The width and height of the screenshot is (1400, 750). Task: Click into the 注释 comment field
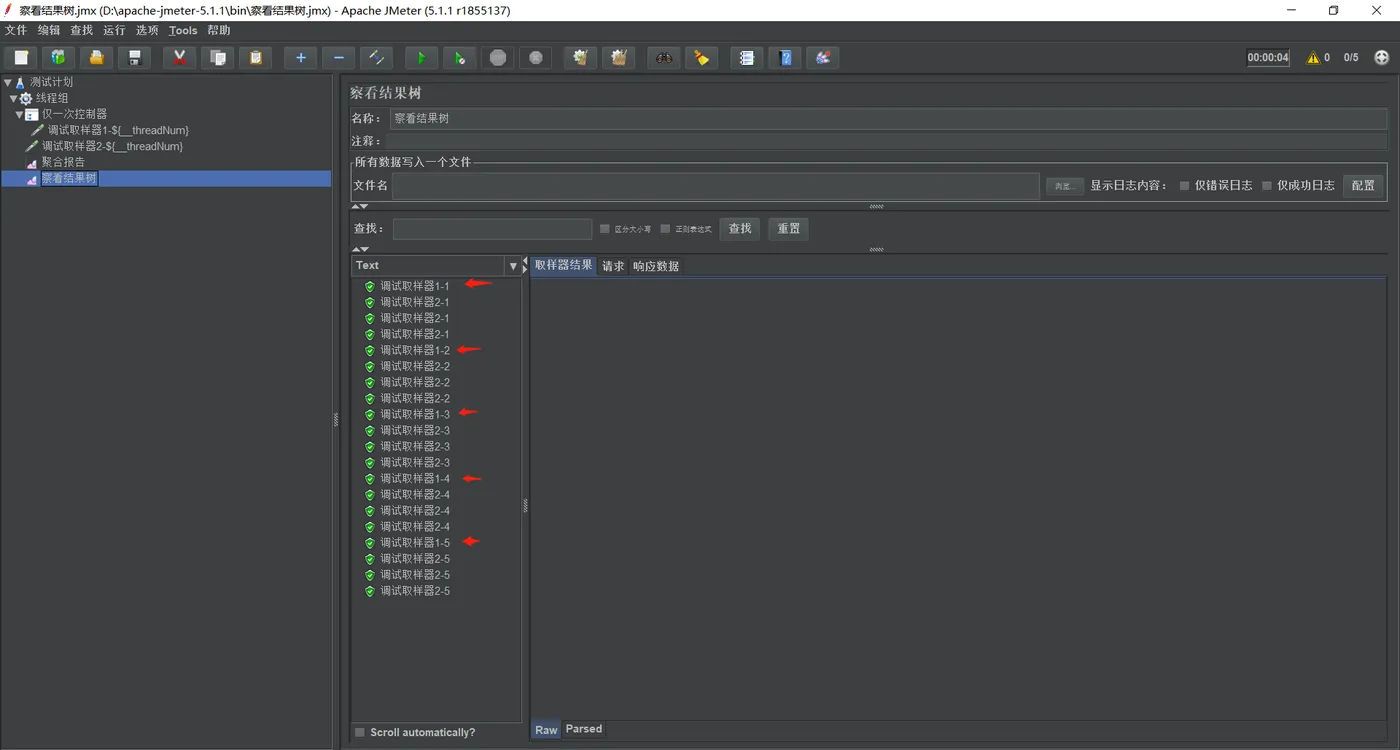pyautogui.click(x=888, y=141)
